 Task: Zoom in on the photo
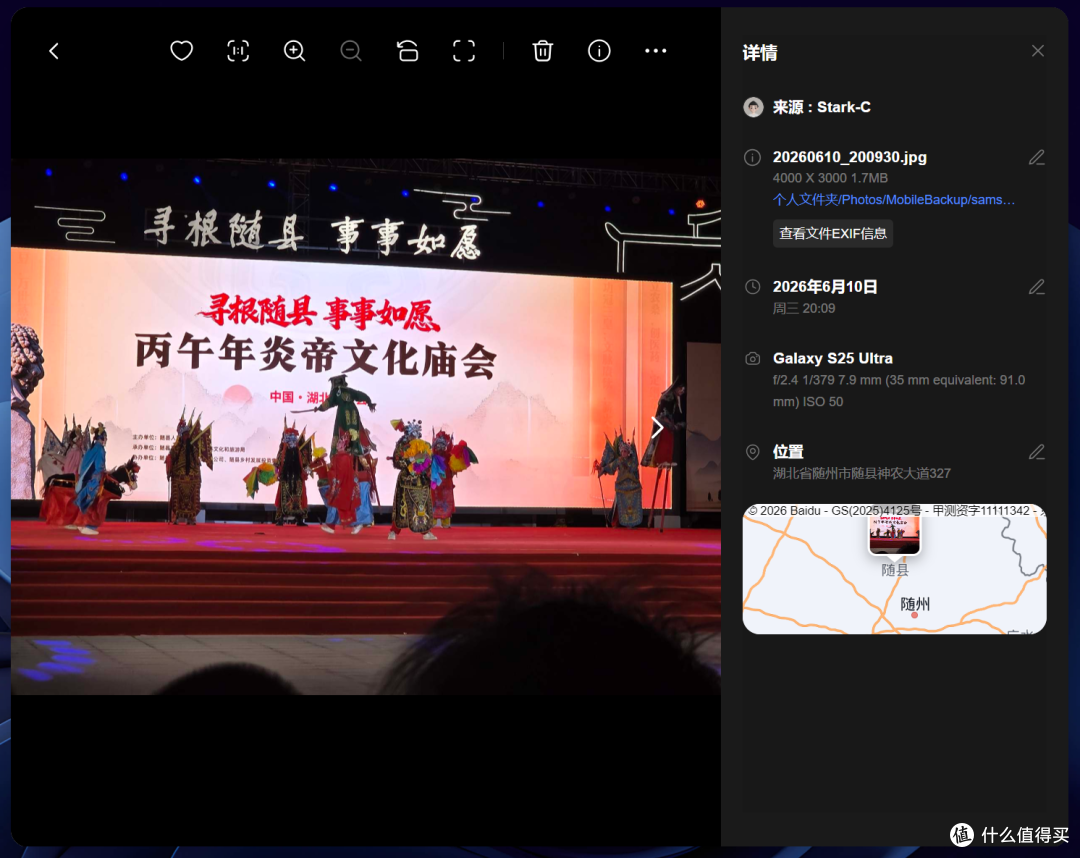pos(295,51)
